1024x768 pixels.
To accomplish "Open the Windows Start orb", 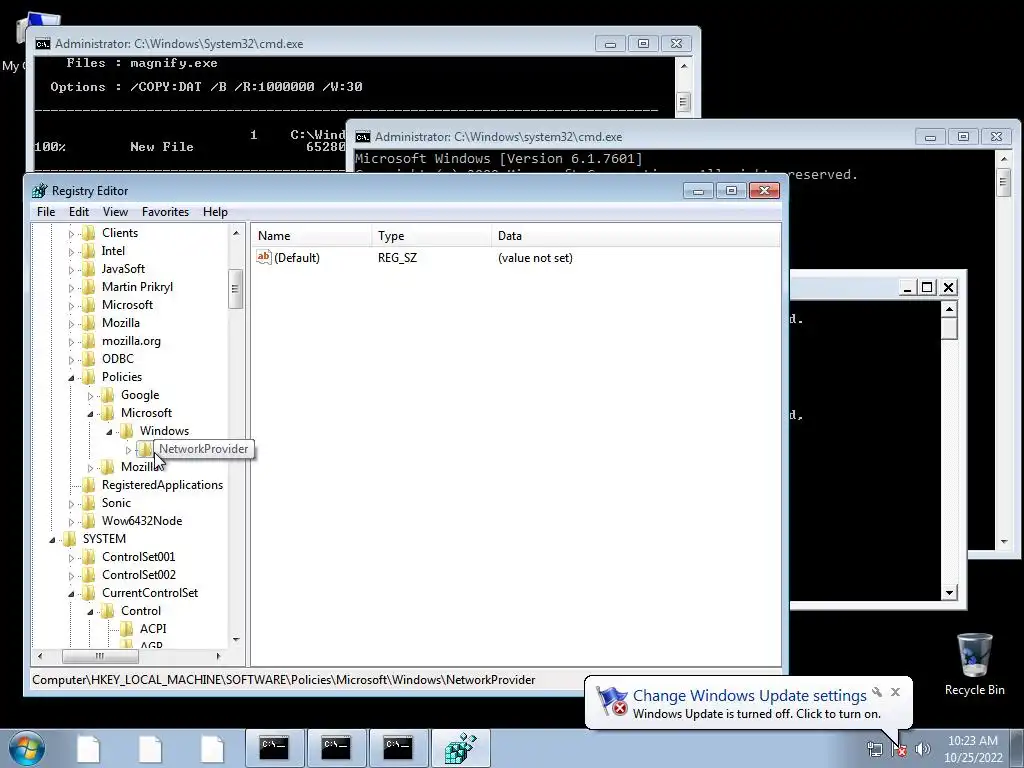I will 27,748.
